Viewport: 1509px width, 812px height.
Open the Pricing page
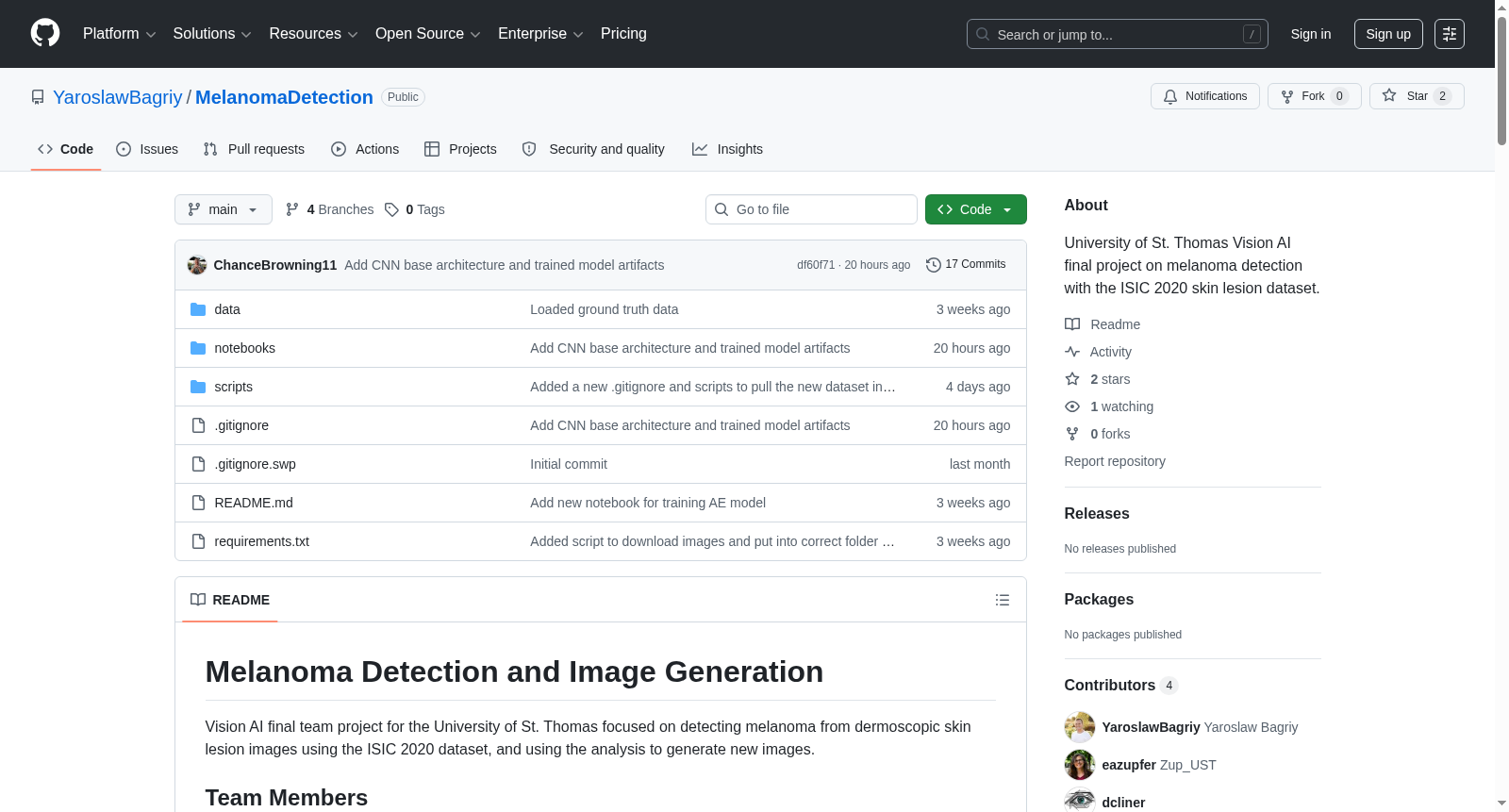coord(623,34)
